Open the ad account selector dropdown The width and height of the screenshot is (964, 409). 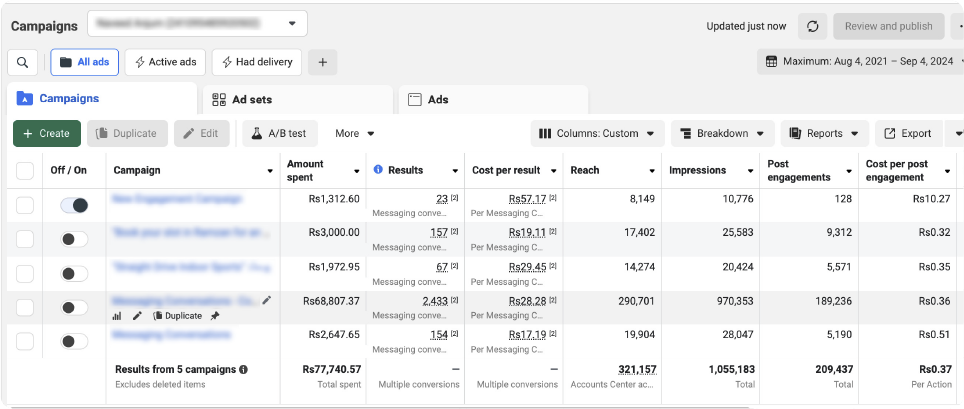click(x=197, y=23)
